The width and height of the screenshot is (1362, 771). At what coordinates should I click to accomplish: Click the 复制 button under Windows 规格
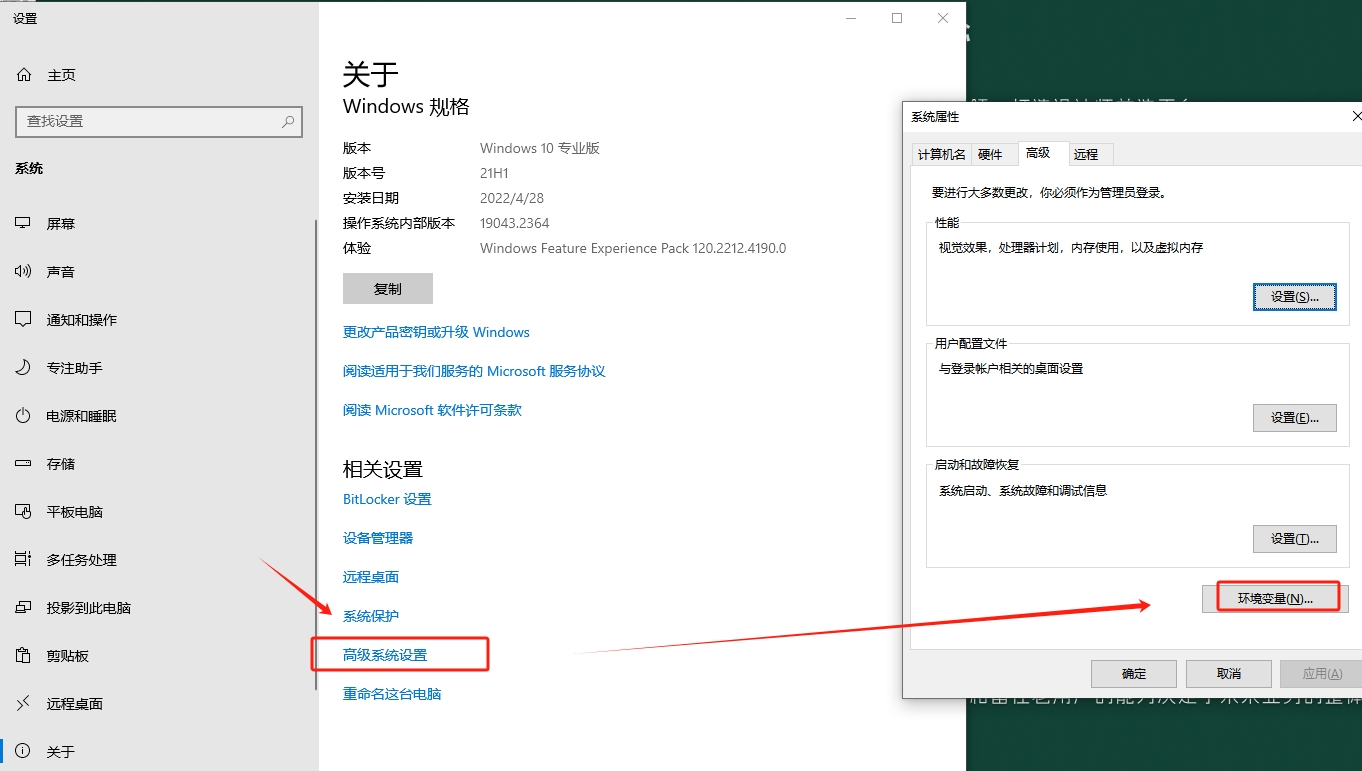387,288
